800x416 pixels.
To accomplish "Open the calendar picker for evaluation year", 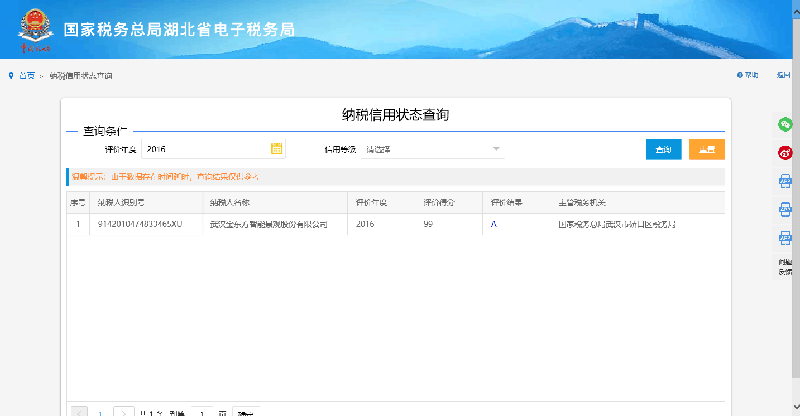I will click(277, 149).
